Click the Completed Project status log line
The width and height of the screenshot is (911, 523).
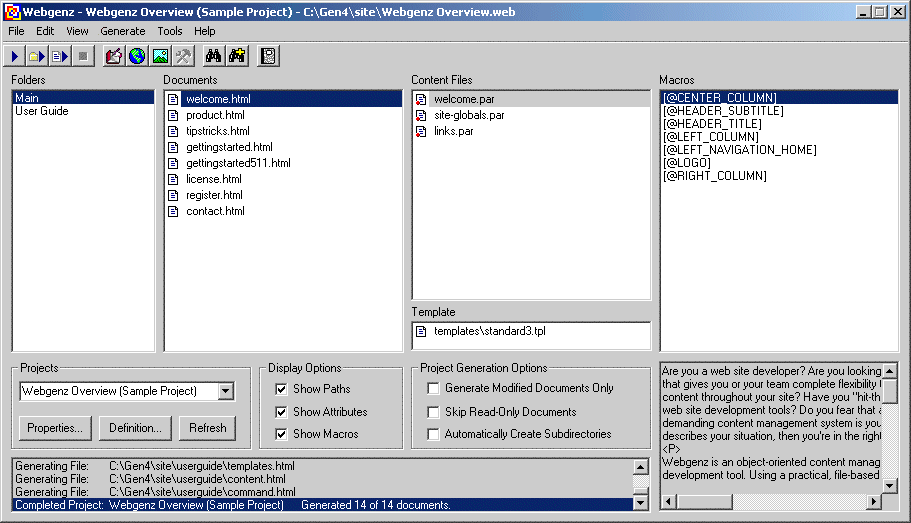click(322, 505)
